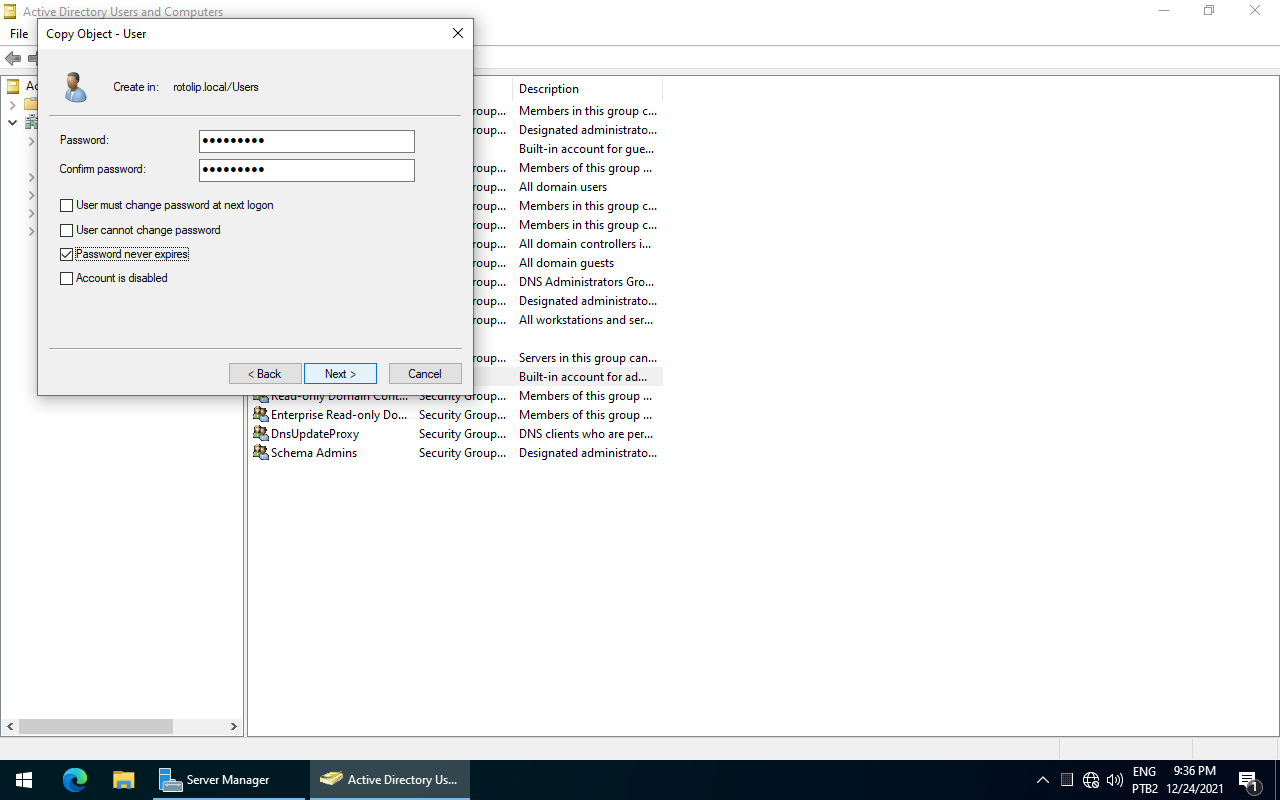Open Microsoft Edge from the taskbar
This screenshot has width=1280, height=800.
[x=75, y=780]
